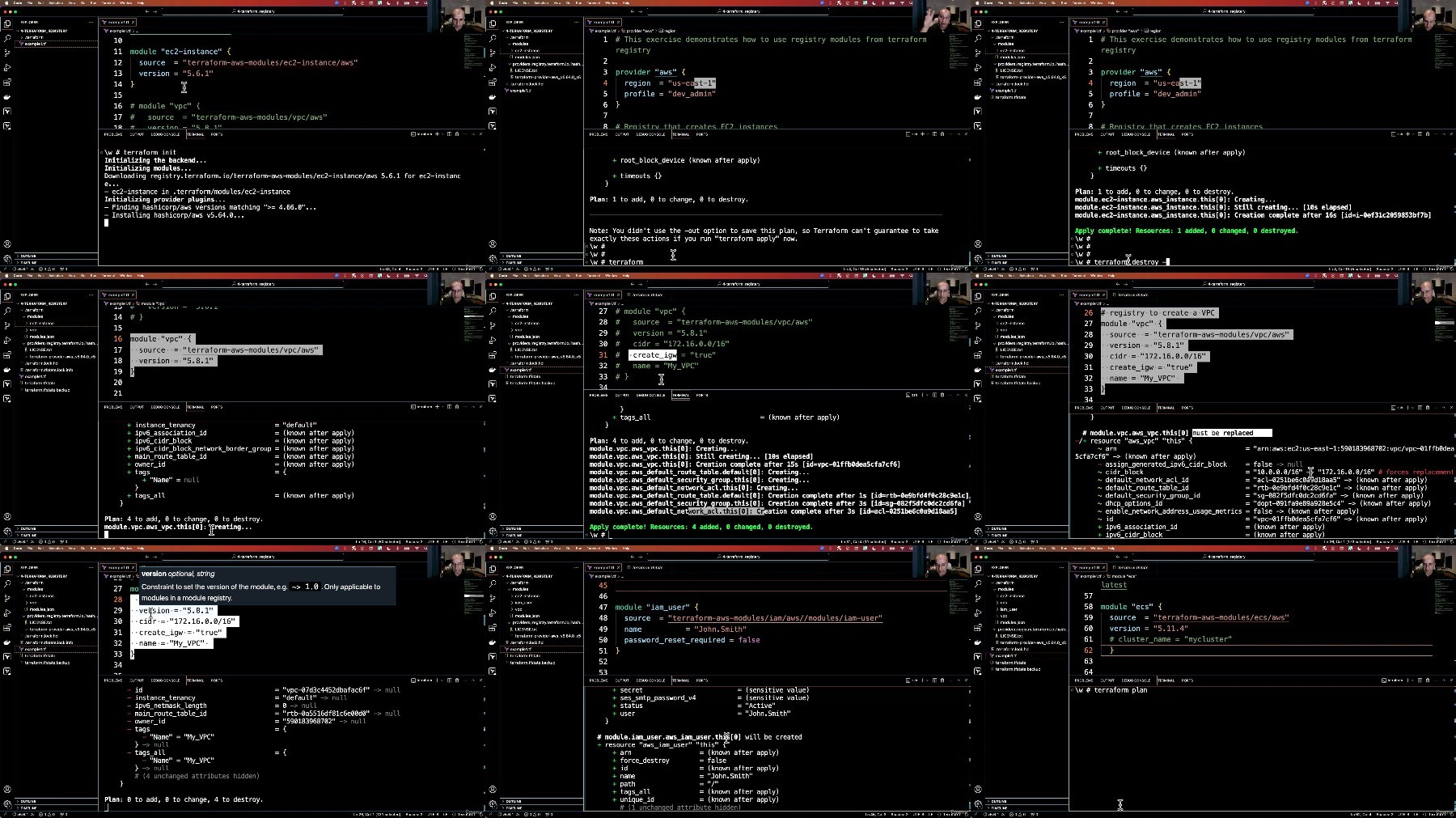This screenshot has height=818, width=1456.
Task: Click module "ecs" breadcrumb in the ecs frame
Action: (1123, 576)
